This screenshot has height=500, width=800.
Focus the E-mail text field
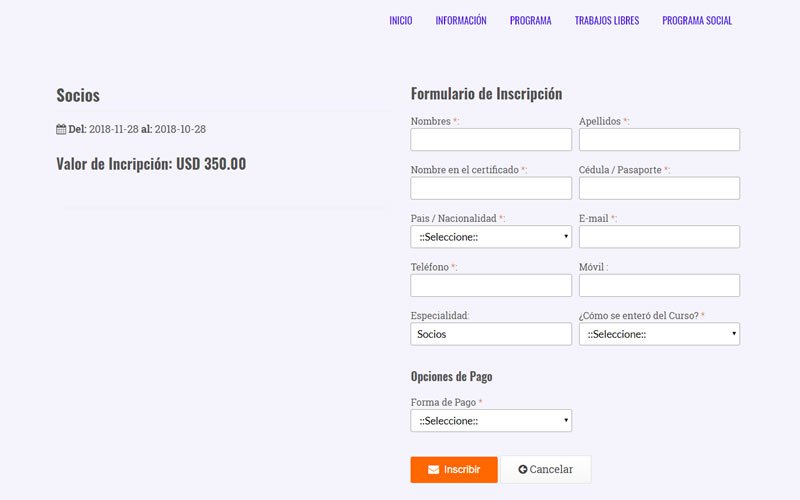[659, 237]
